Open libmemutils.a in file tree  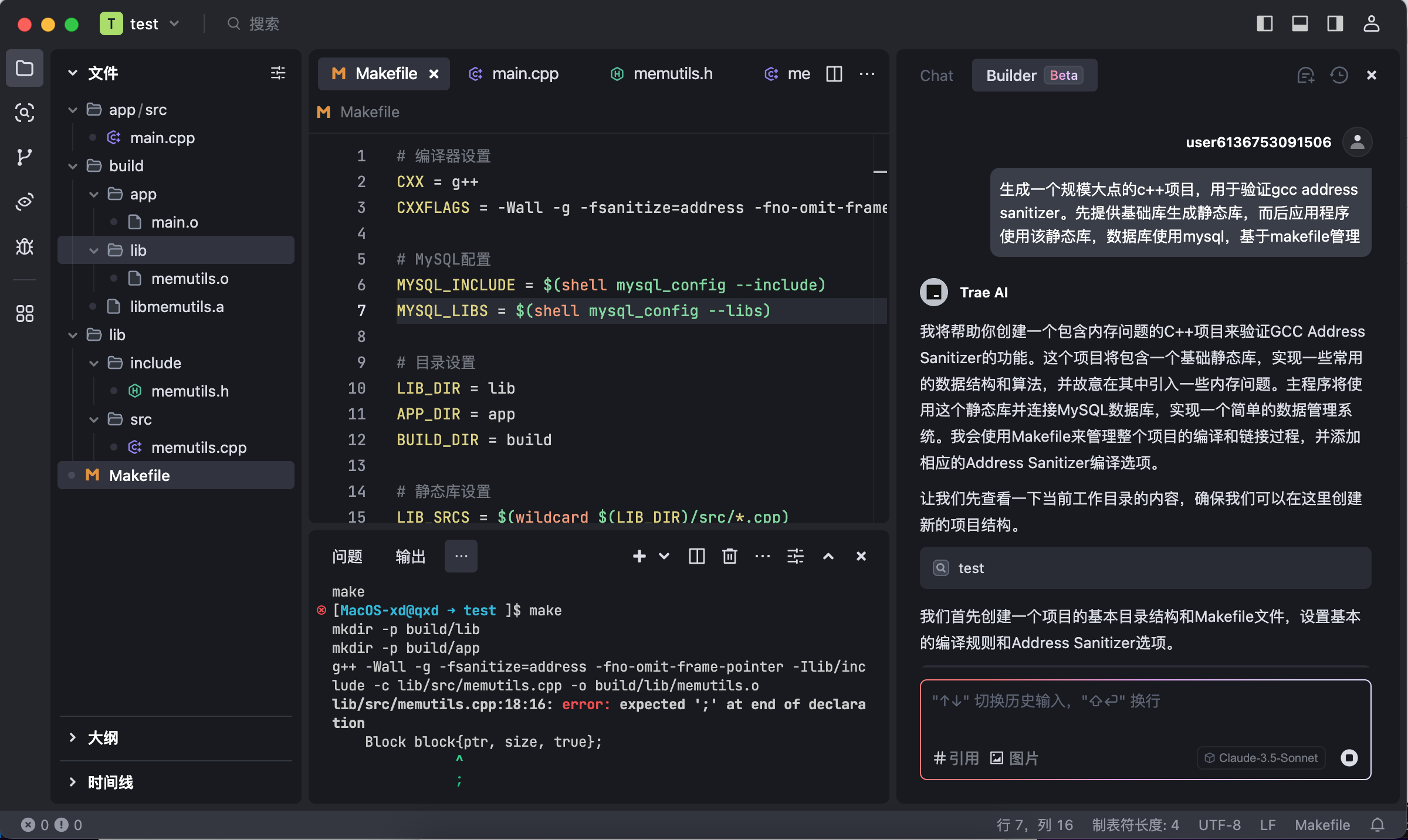pos(176,307)
